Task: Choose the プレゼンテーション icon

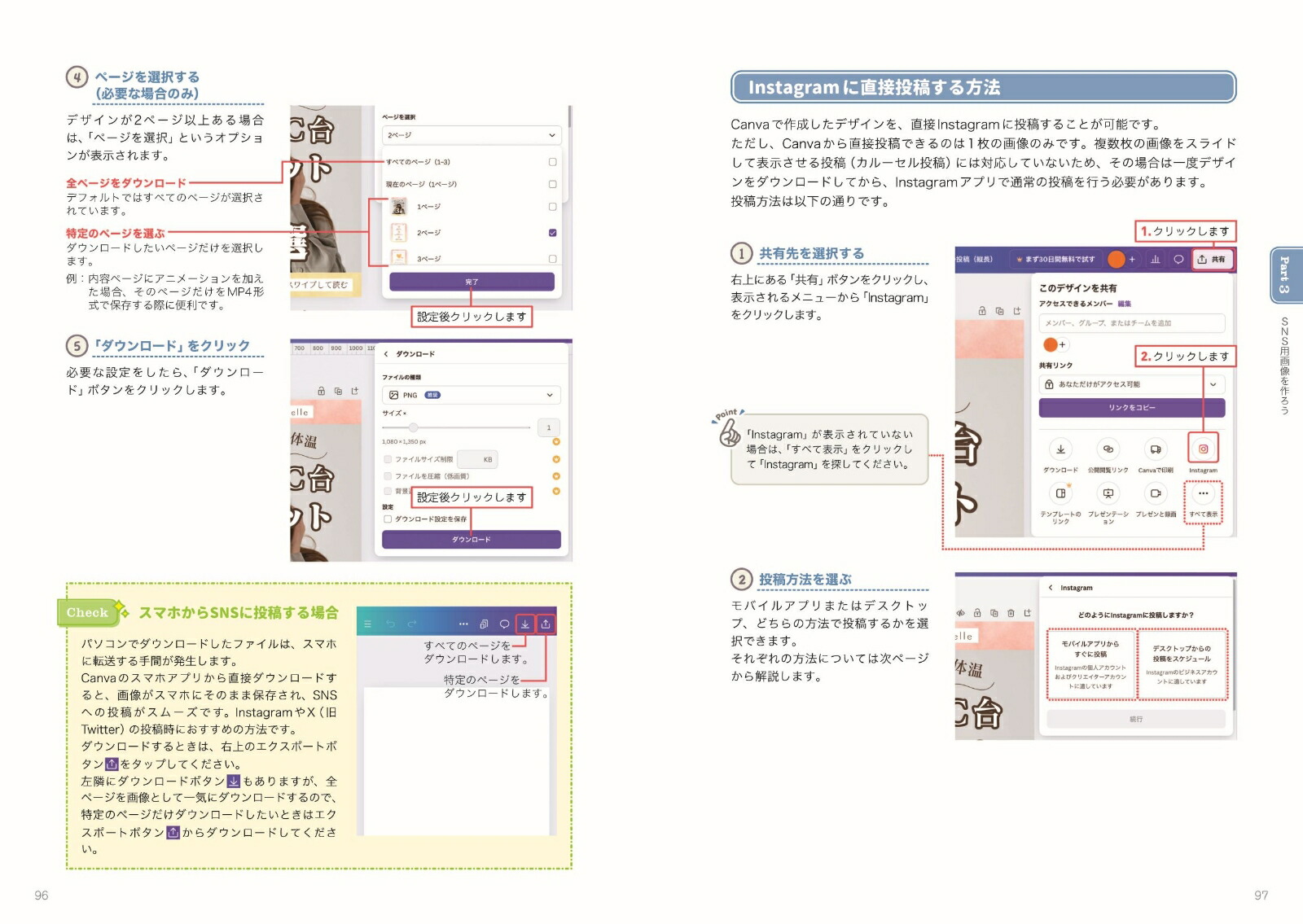Action: 1108,493
